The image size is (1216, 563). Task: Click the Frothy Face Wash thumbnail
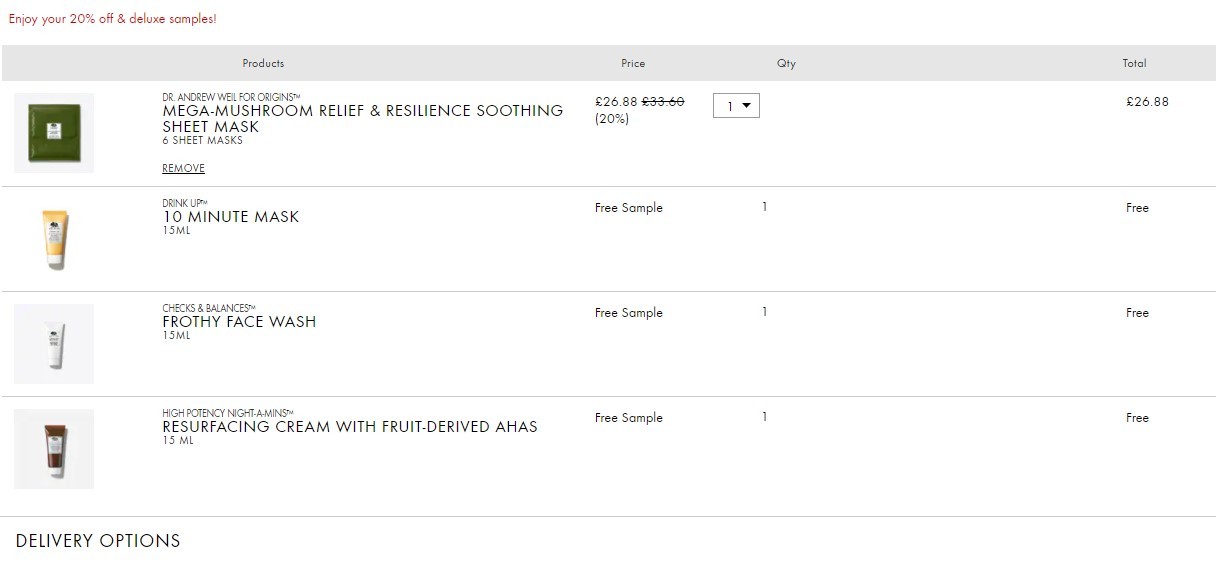pyautogui.click(x=54, y=343)
